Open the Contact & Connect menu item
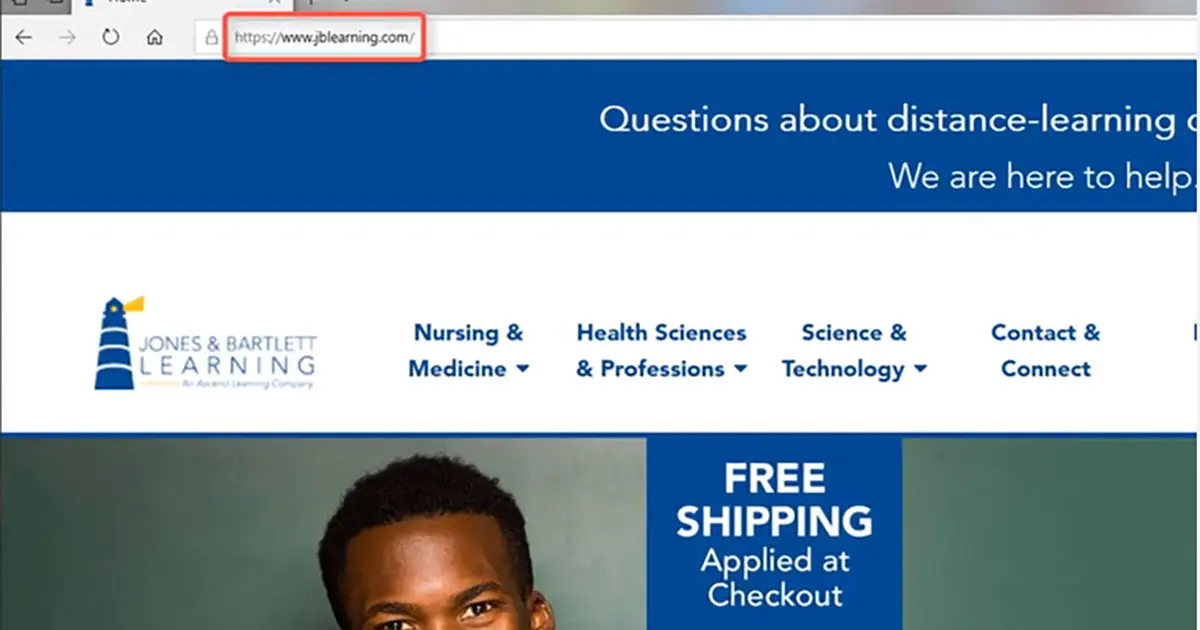Viewport: 1200px width, 630px height. pos(1045,351)
